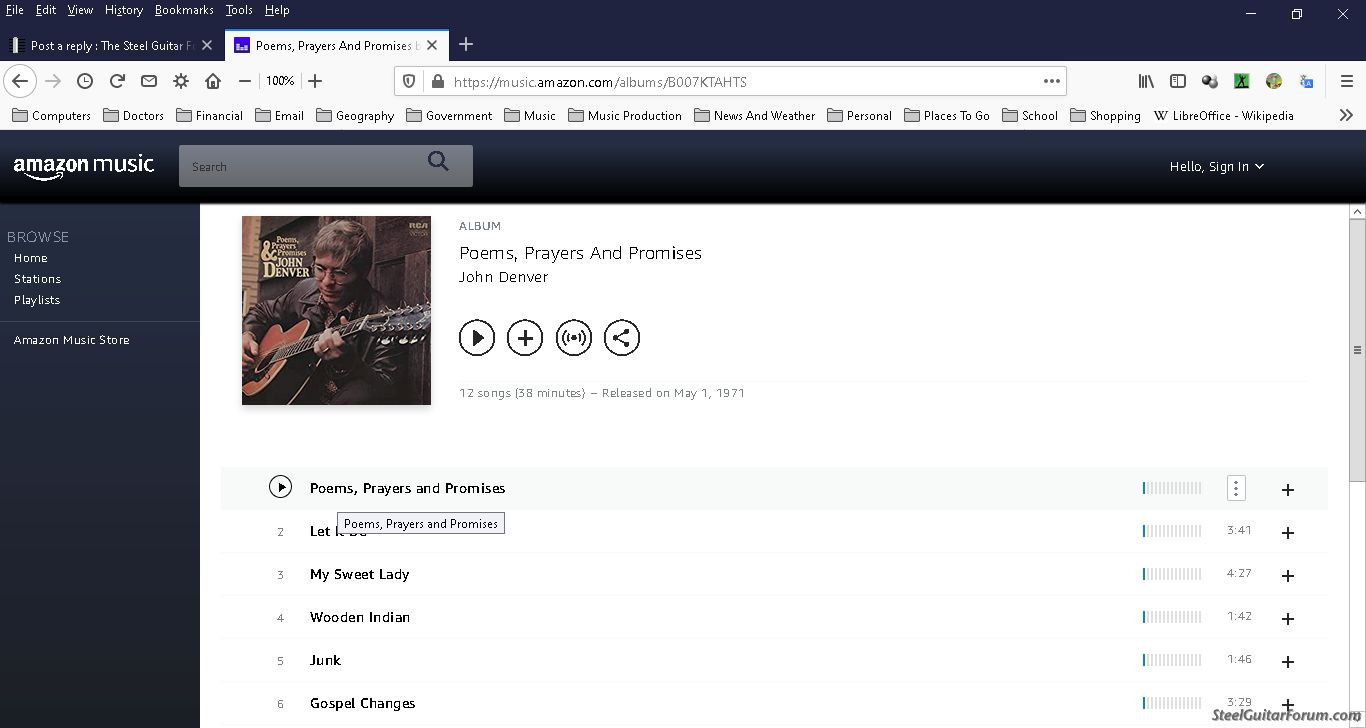Screen dimensions: 1366x728
Task: Click popularity bar of My Sweet Lady
Action: coord(1172,574)
